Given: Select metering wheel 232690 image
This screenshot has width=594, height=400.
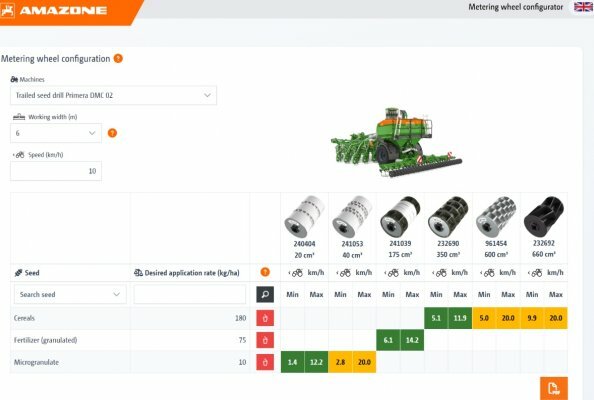Looking at the screenshot, I should pyautogui.click(x=448, y=217).
